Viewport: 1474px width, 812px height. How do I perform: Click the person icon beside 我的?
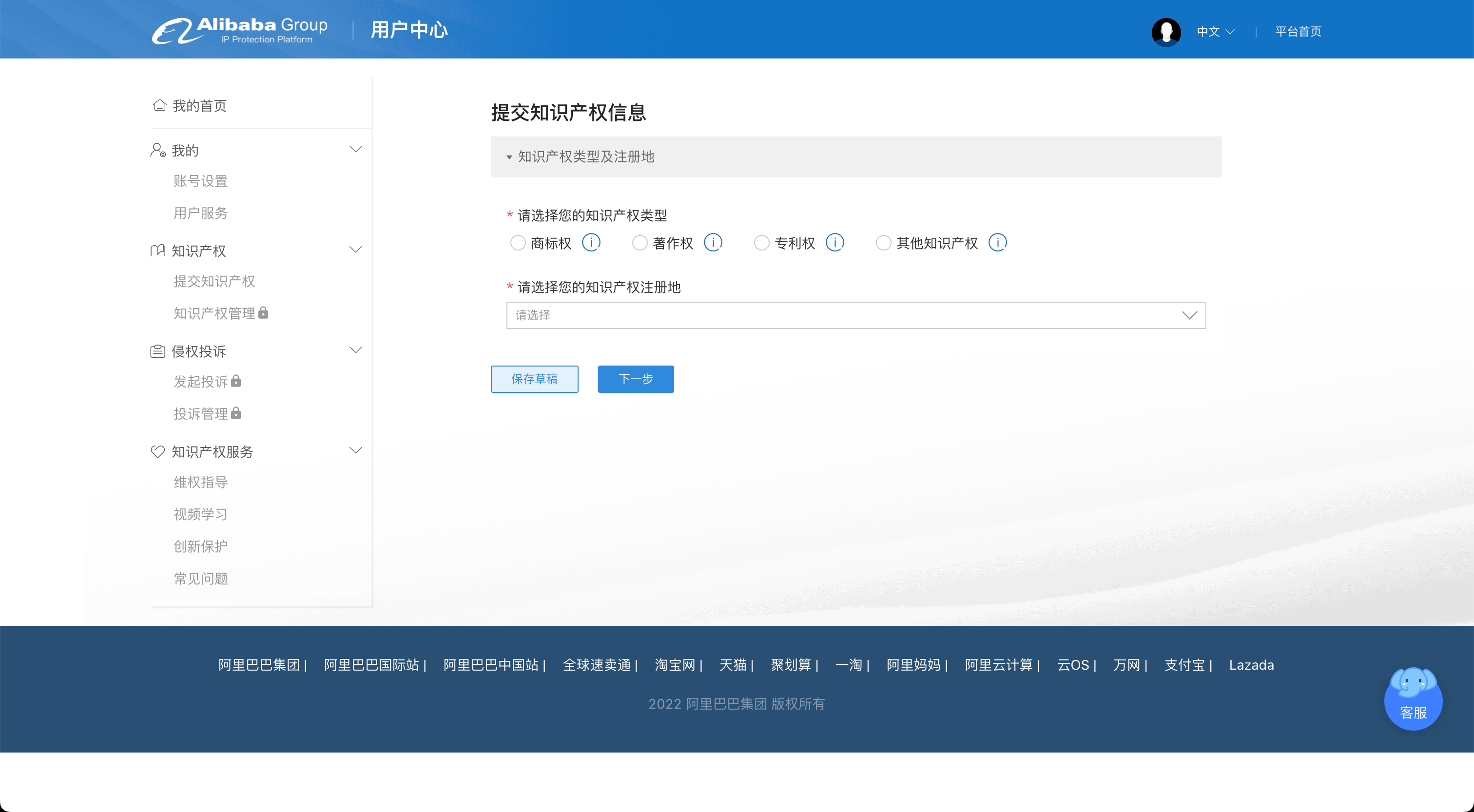pyautogui.click(x=157, y=150)
